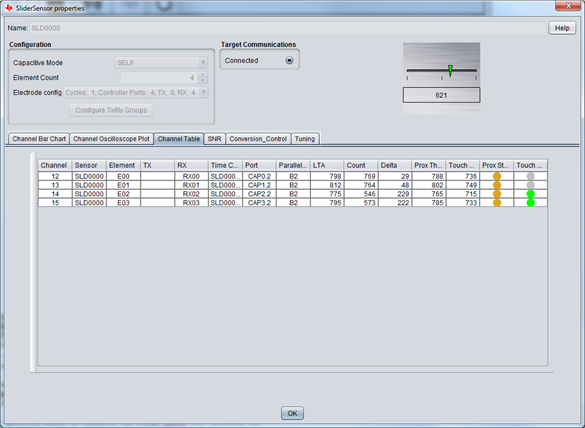Switch to the Channel Bar Chart tab
The image size is (585, 428).
coord(39,139)
